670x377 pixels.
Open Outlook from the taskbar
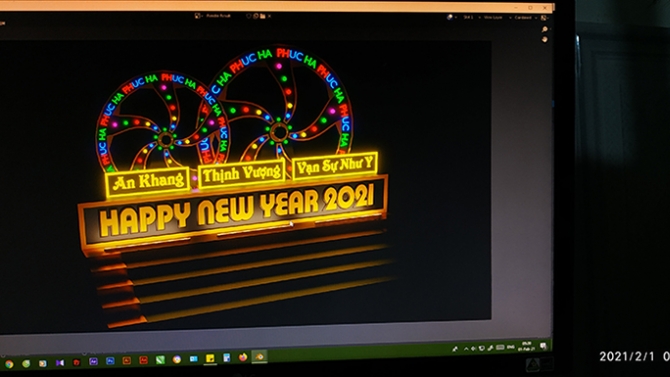point(193,359)
